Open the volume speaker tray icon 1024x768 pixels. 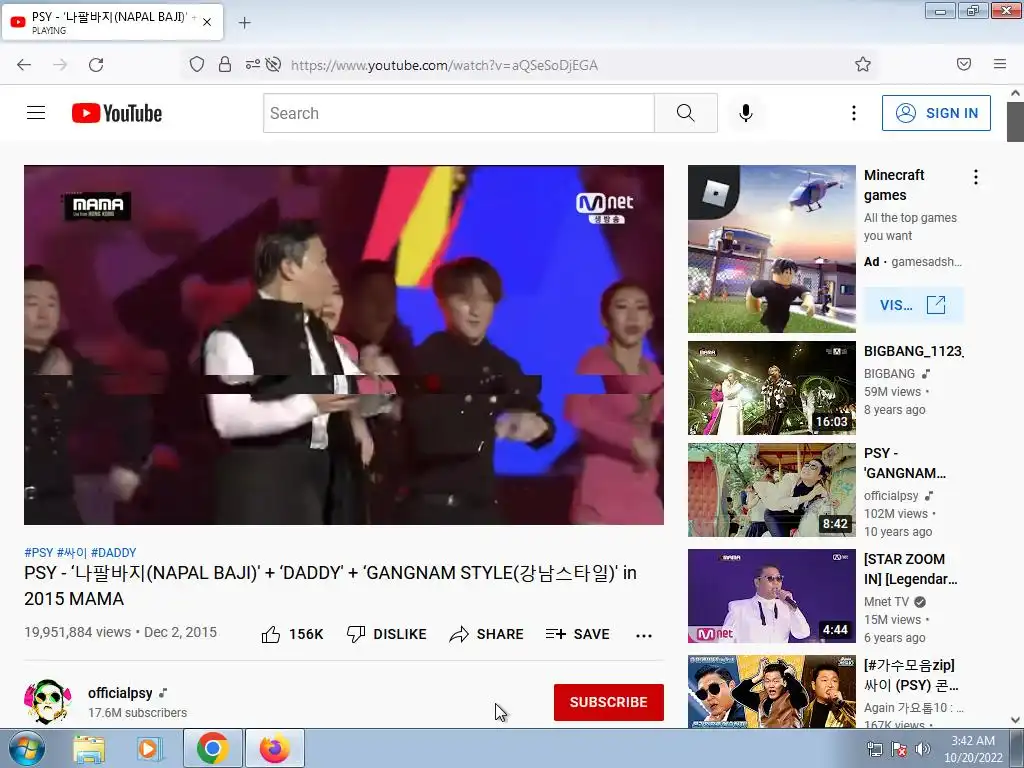(x=923, y=749)
